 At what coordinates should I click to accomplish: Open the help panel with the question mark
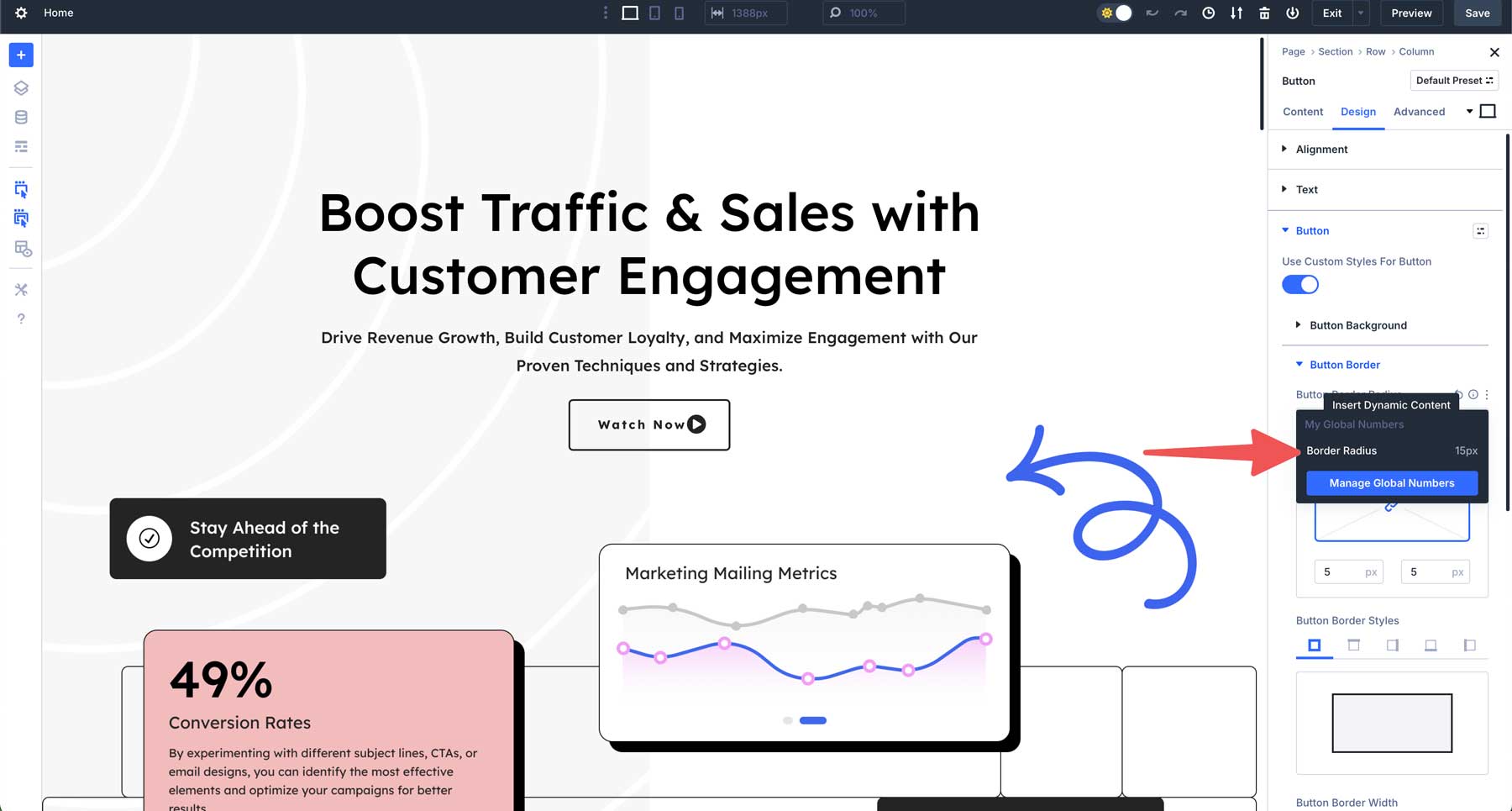20,319
